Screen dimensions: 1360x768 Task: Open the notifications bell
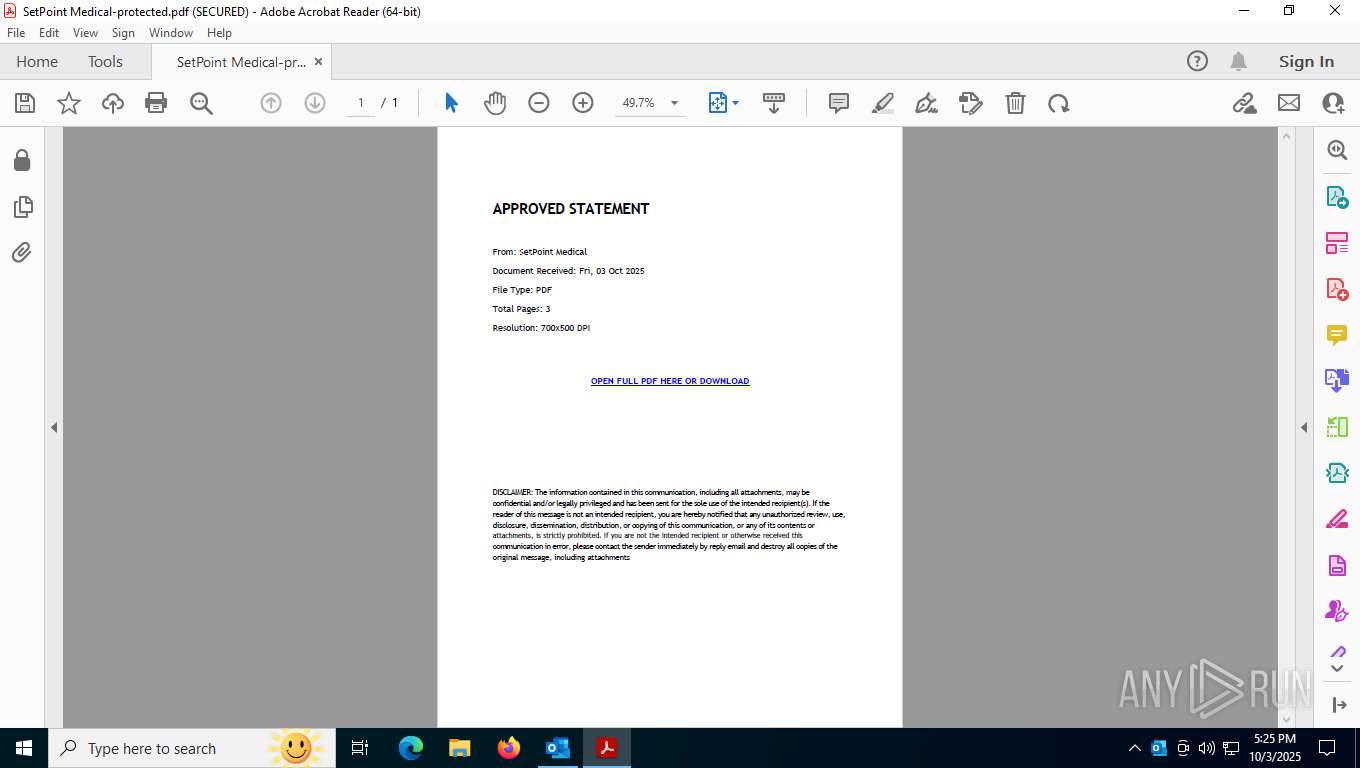(1238, 61)
